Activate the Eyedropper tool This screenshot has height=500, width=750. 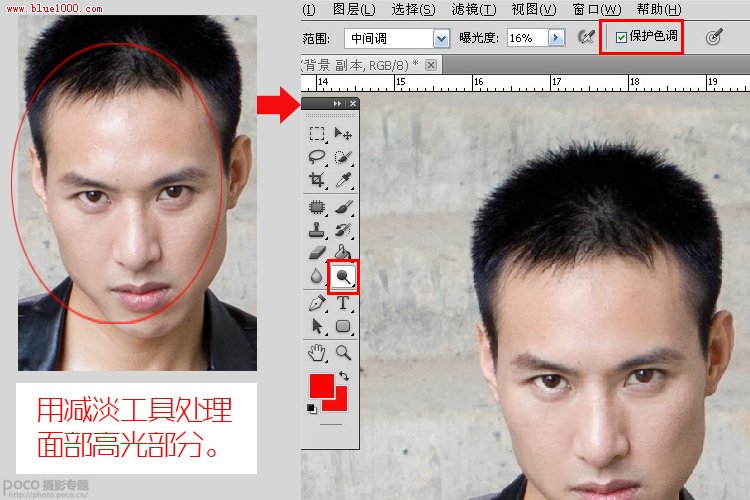(x=343, y=179)
